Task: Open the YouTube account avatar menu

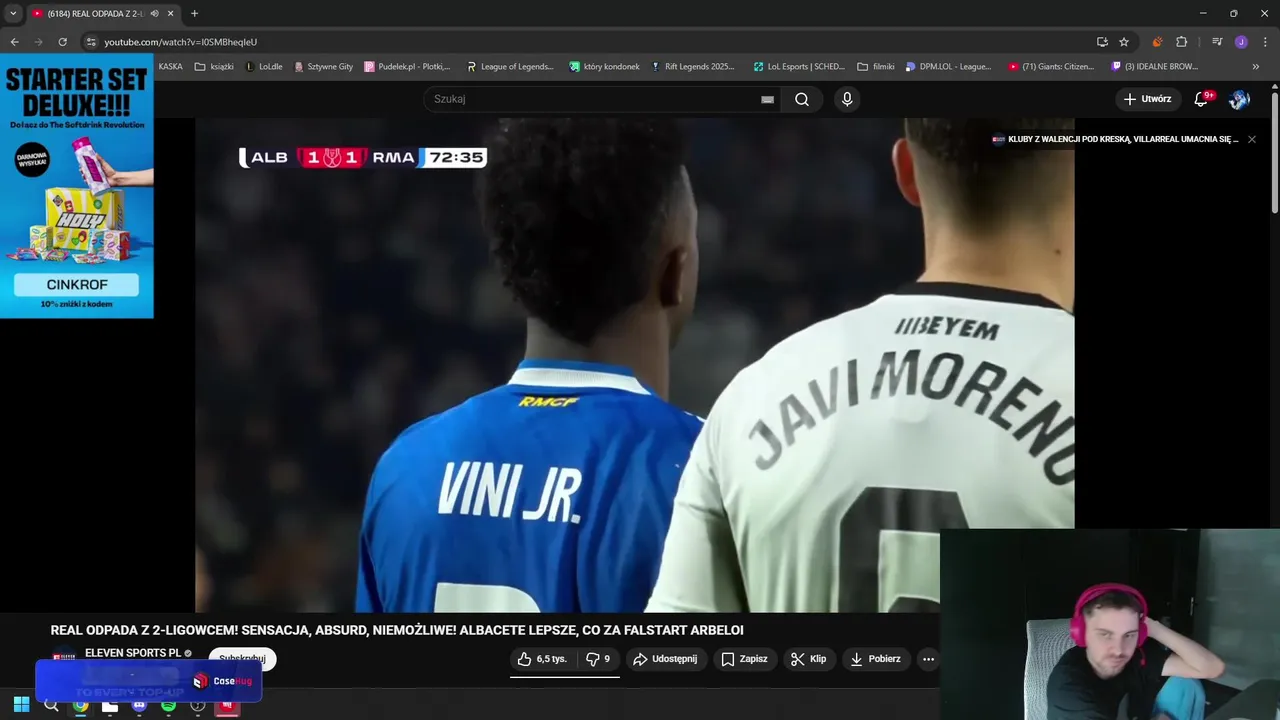Action: point(1240,99)
